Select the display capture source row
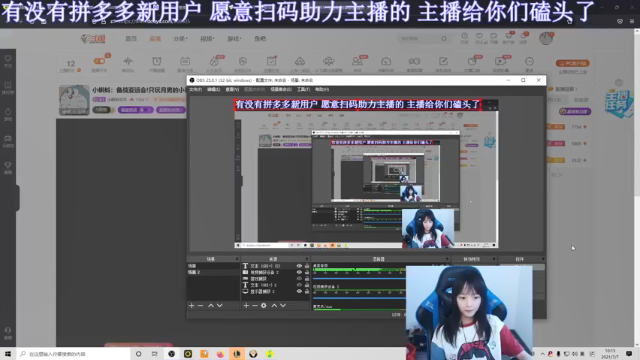 (276, 291)
